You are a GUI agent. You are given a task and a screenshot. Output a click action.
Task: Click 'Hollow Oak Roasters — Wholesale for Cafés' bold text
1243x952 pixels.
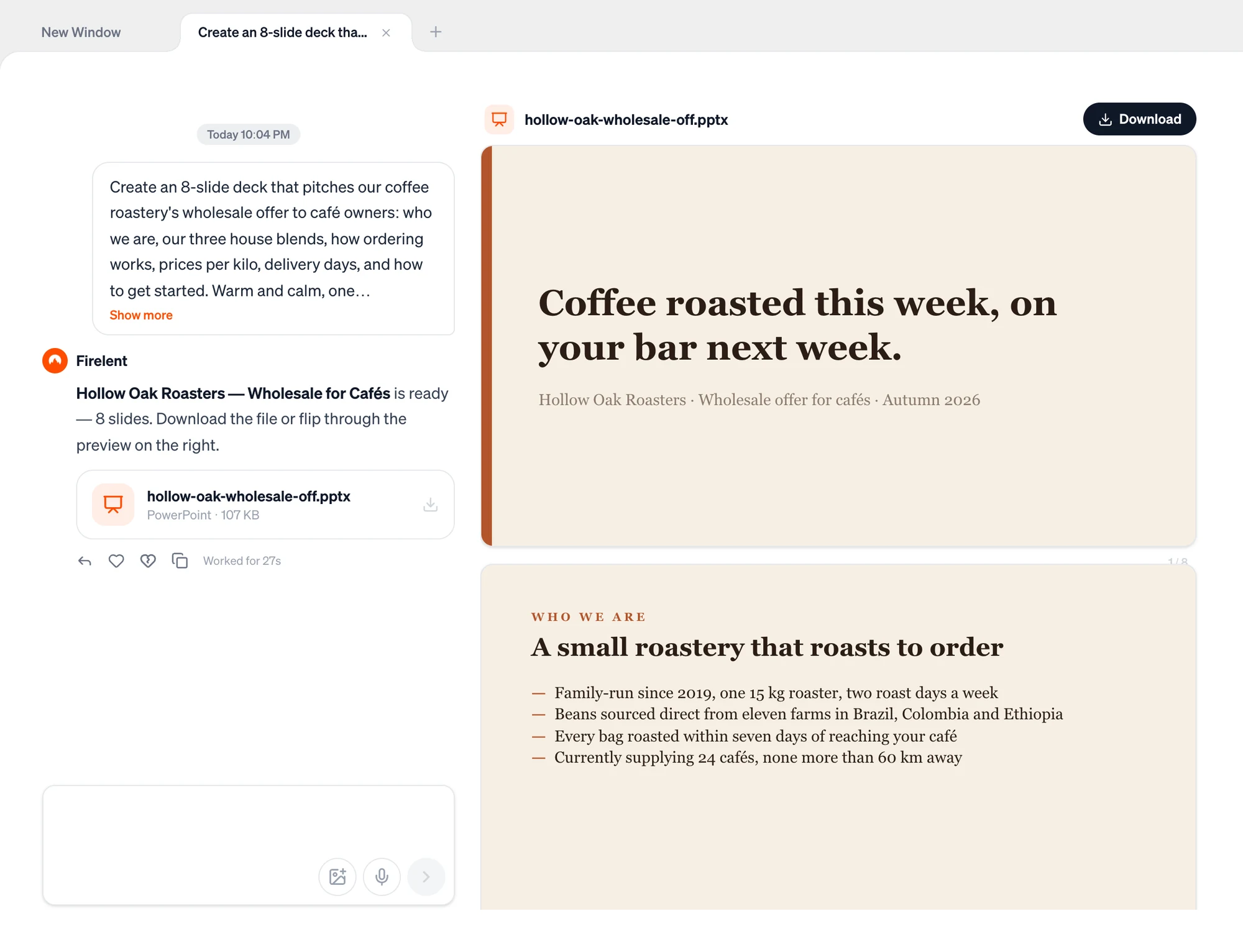[x=233, y=393]
